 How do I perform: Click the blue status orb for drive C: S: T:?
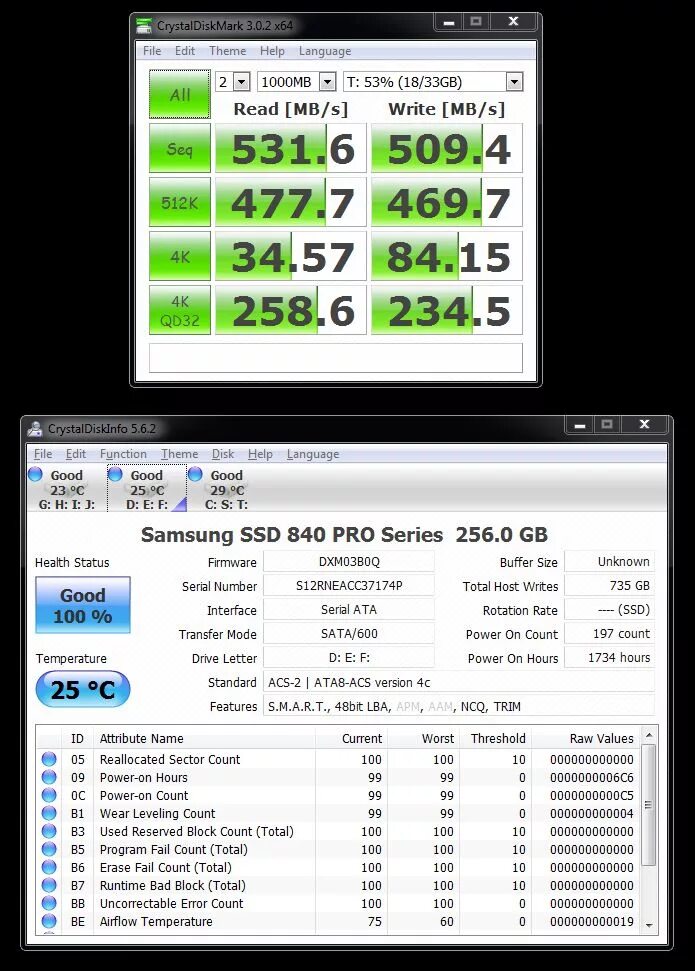[x=195, y=474]
